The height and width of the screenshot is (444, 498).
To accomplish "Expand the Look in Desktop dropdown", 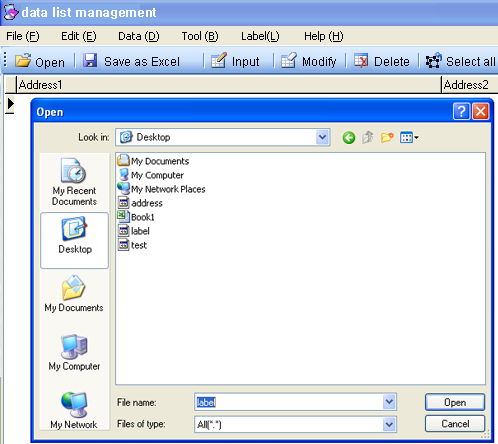I will [x=322, y=137].
